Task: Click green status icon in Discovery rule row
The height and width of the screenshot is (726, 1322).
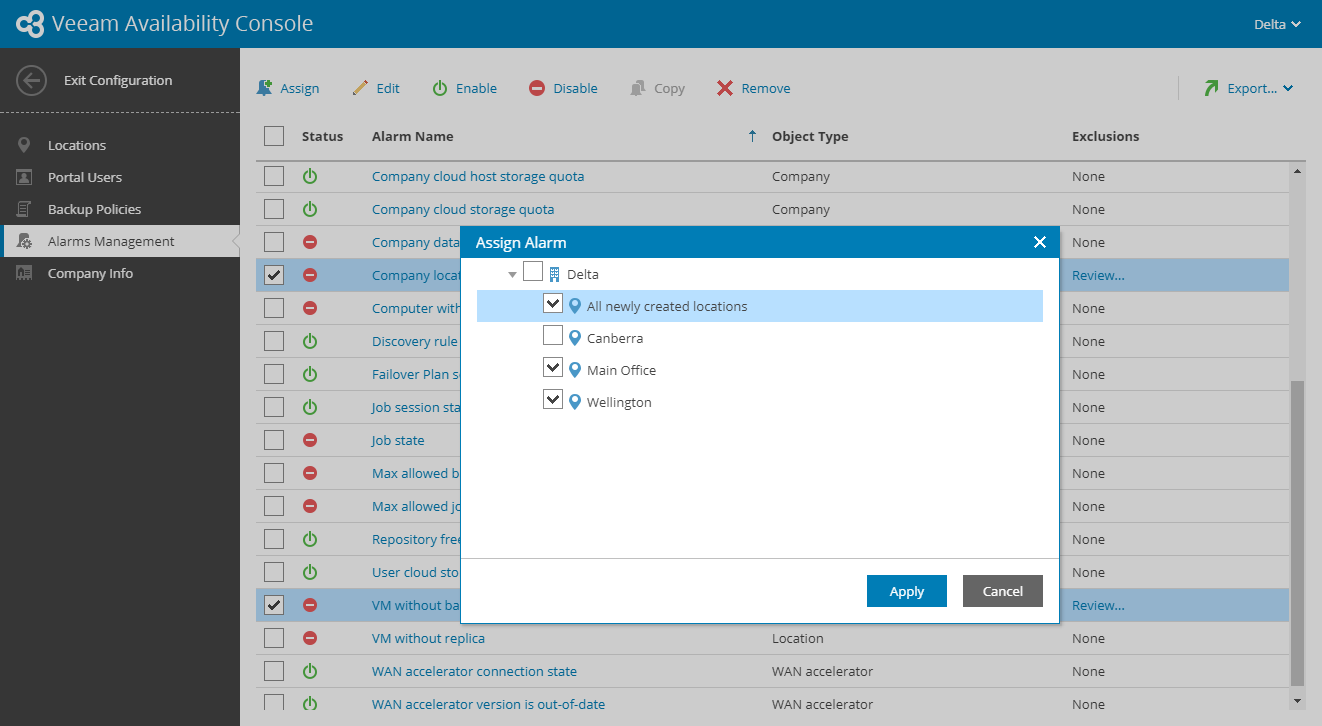Action: pyautogui.click(x=310, y=341)
